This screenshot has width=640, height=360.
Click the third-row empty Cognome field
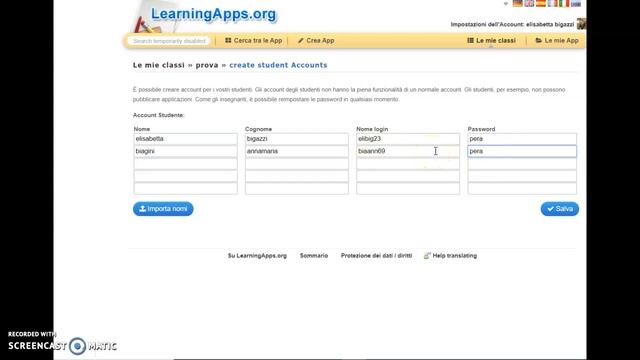tap(297, 164)
